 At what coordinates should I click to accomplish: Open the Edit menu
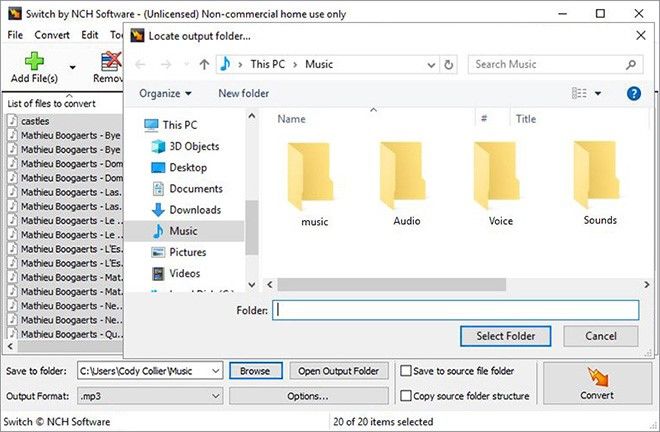(90, 35)
